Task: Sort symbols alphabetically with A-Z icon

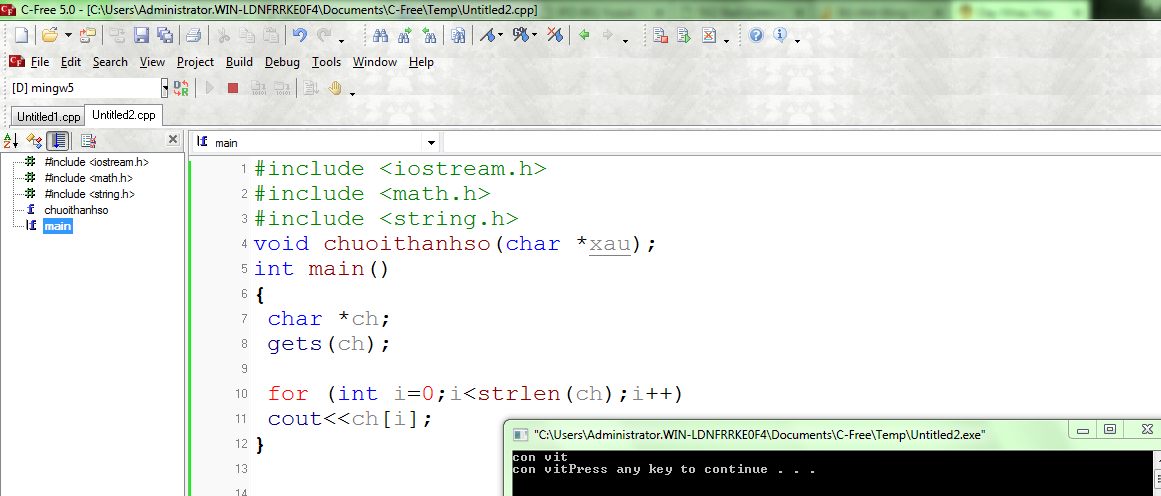Action: [11, 141]
